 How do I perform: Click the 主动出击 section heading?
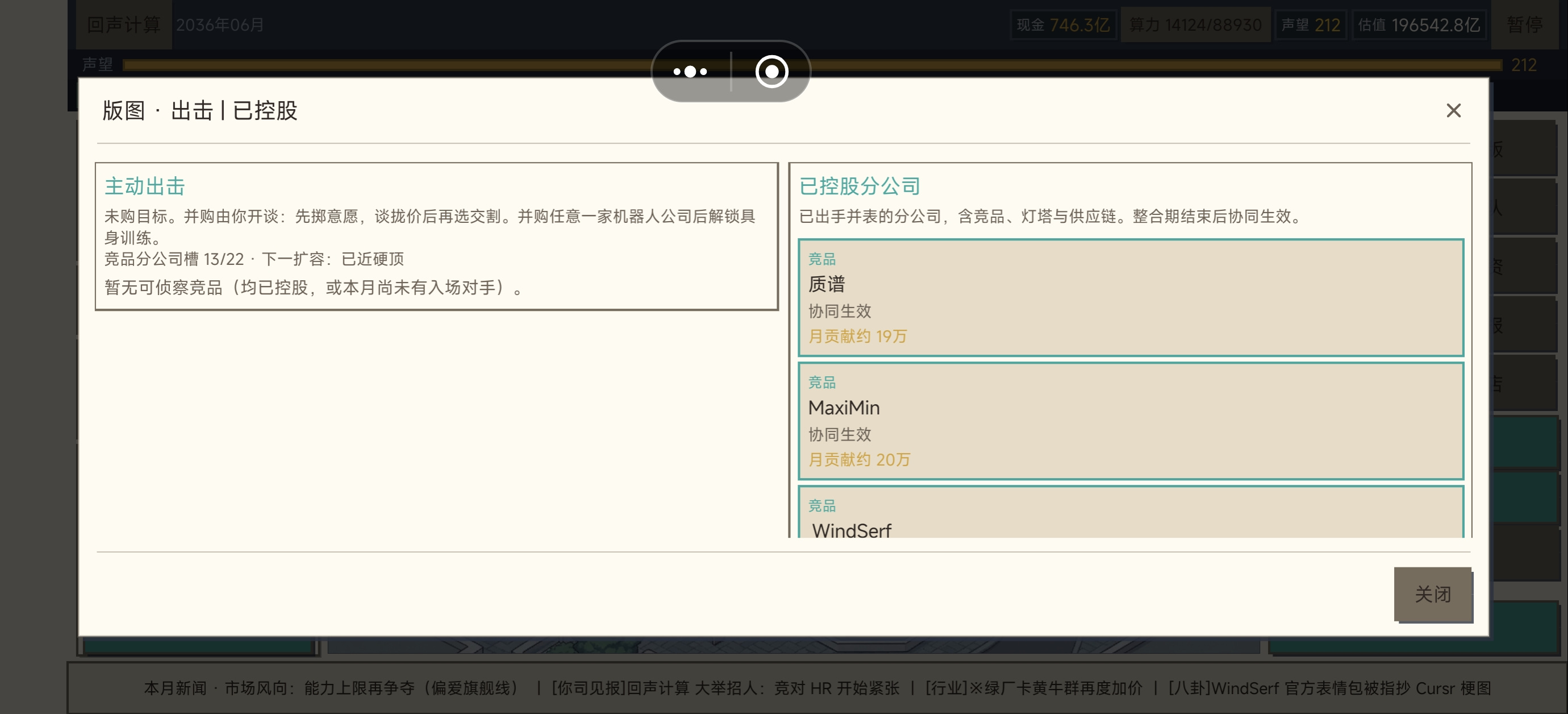click(x=145, y=186)
